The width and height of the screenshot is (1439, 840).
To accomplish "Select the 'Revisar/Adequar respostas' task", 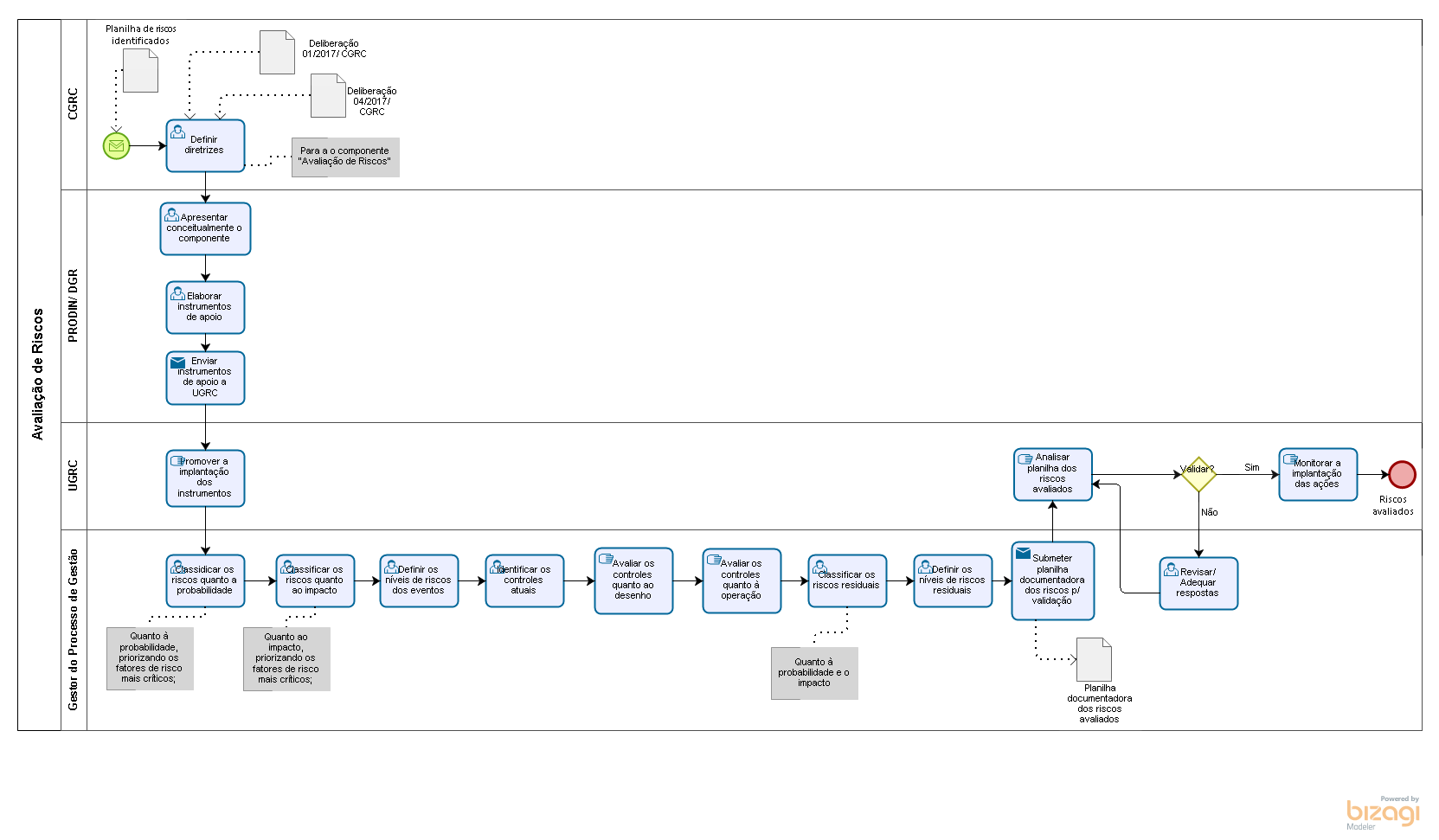I will pos(1198,583).
